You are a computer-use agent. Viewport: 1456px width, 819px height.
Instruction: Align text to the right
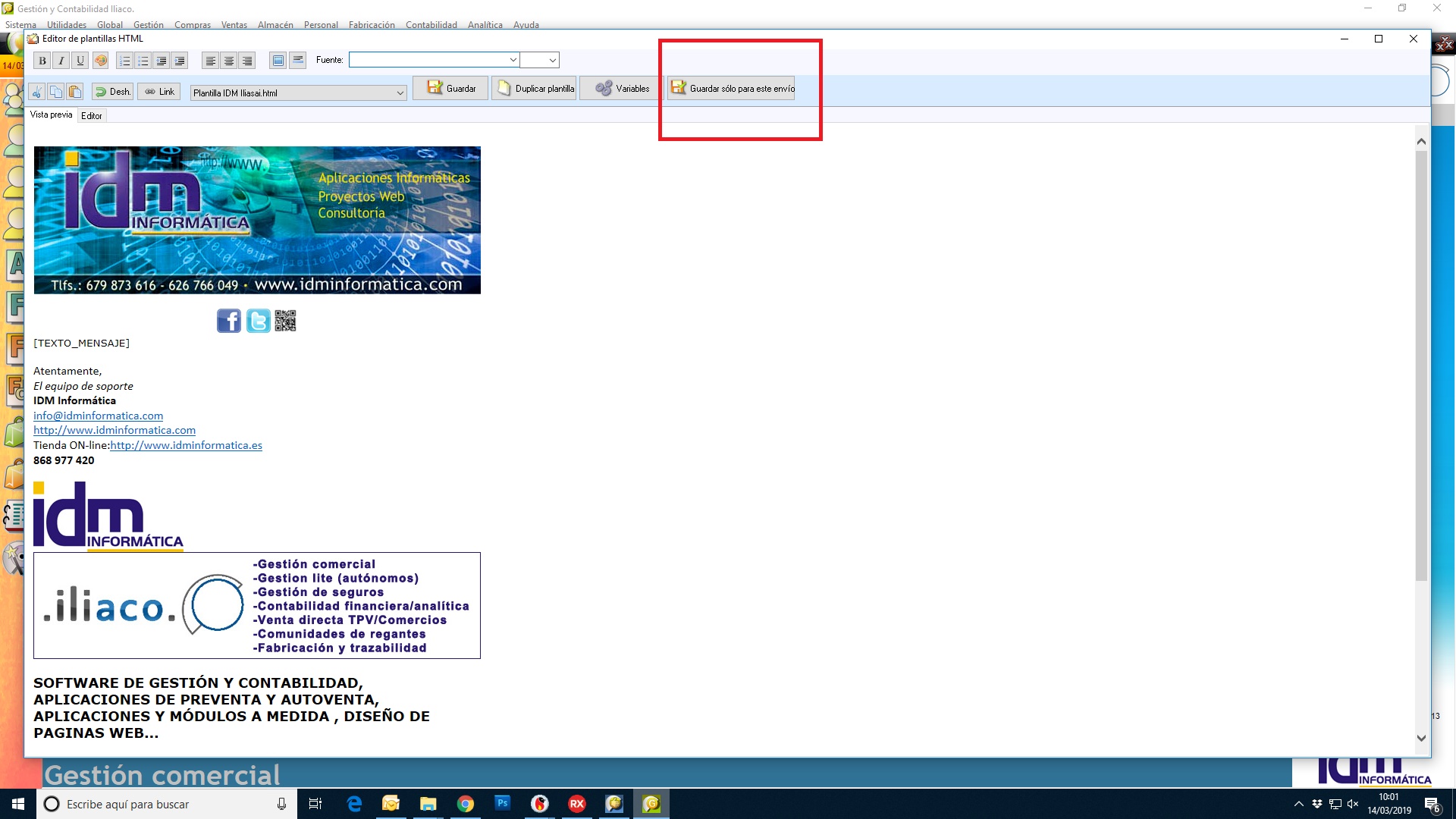pyautogui.click(x=247, y=61)
